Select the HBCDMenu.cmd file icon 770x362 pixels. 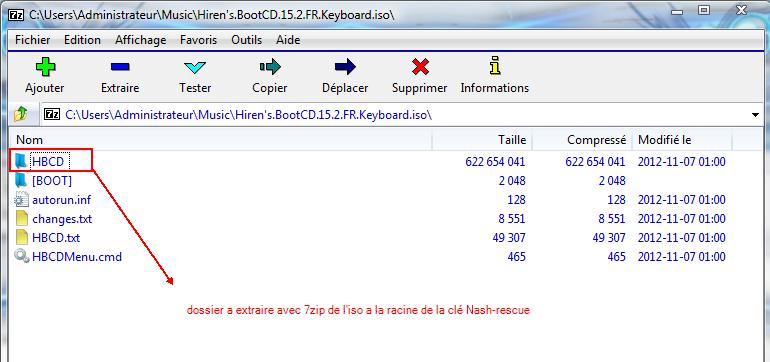(22, 256)
